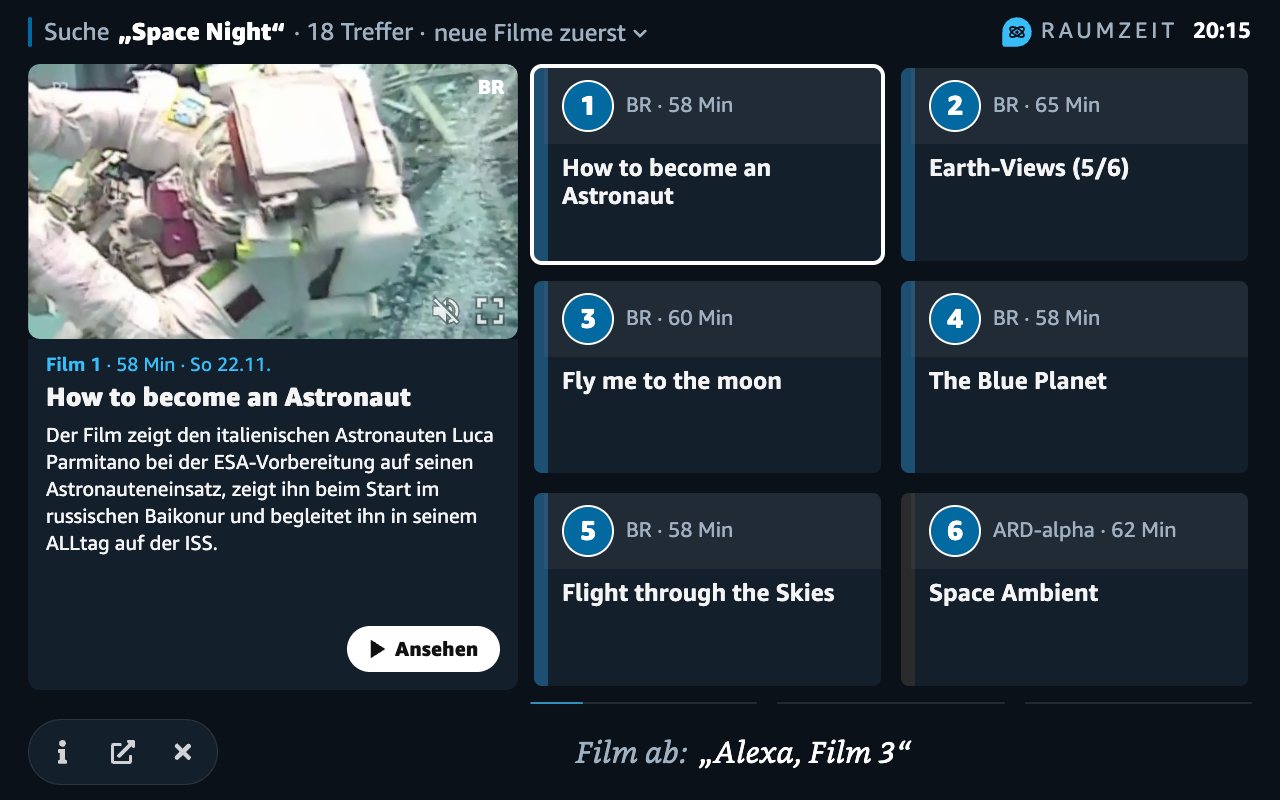Click the open-external-link icon
The height and width of the screenshot is (800, 1280).
click(122, 752)
